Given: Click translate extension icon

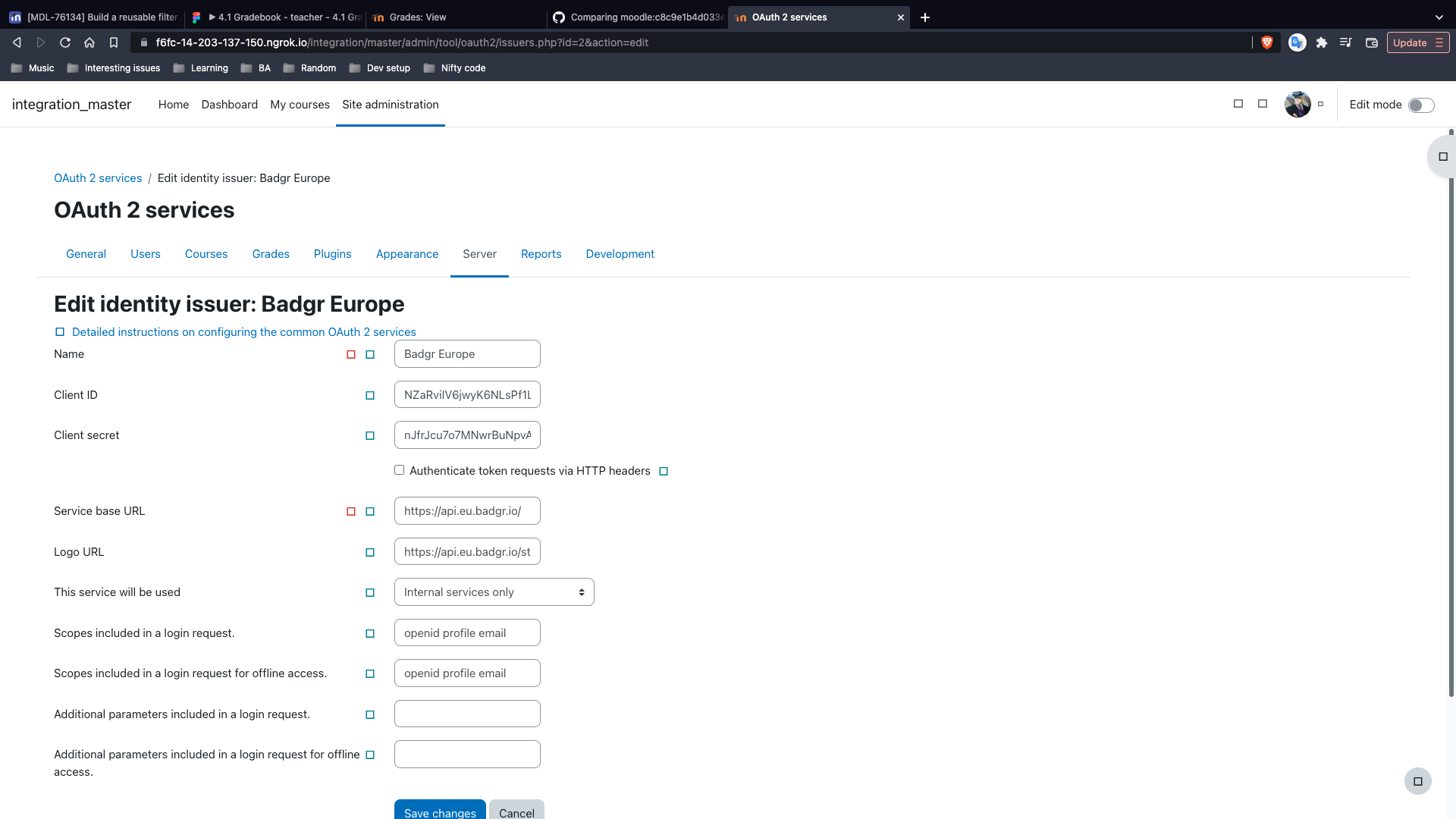Looking at the screenshot, I should 1298,42.
